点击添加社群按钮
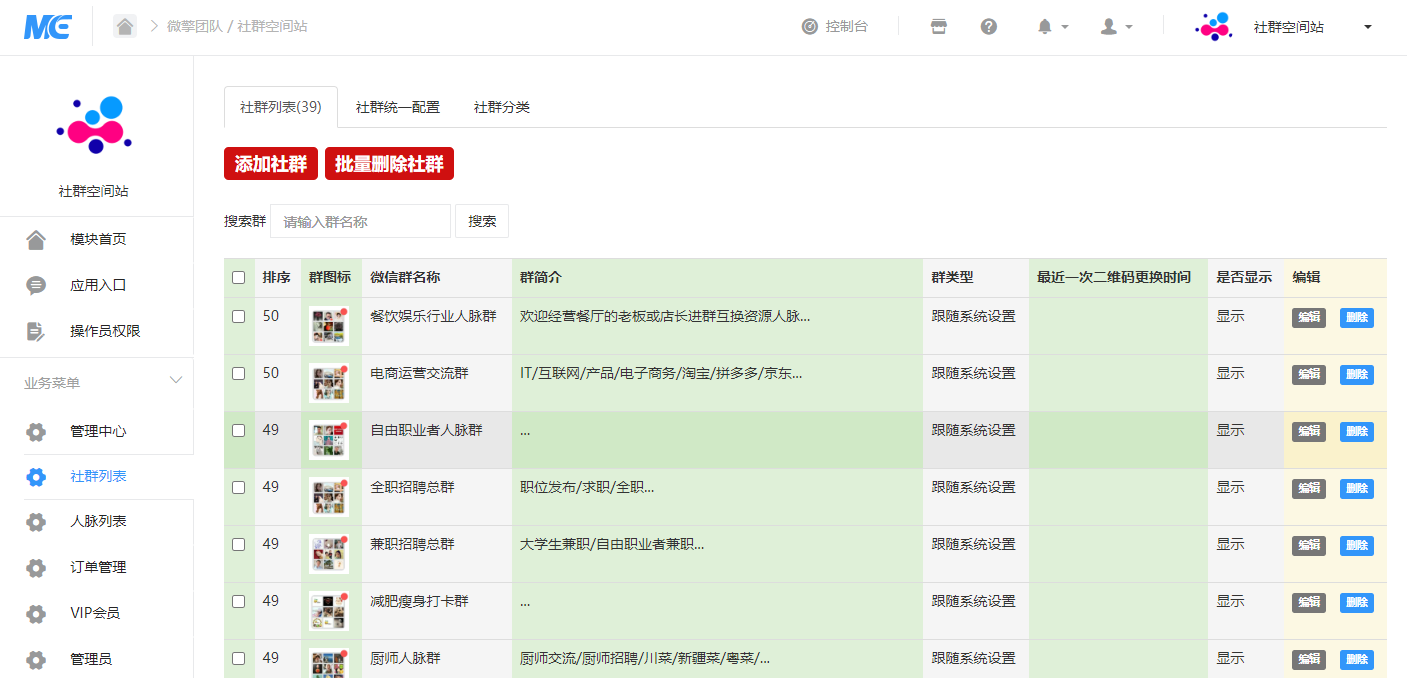The height and width of the screenshot is (678, 1407). [x=270, y=163]
